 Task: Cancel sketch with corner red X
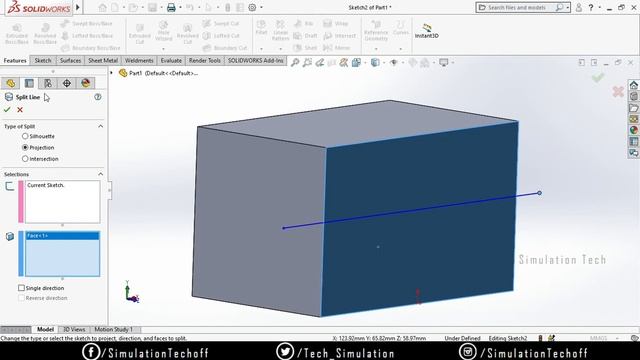click(618, 91)
